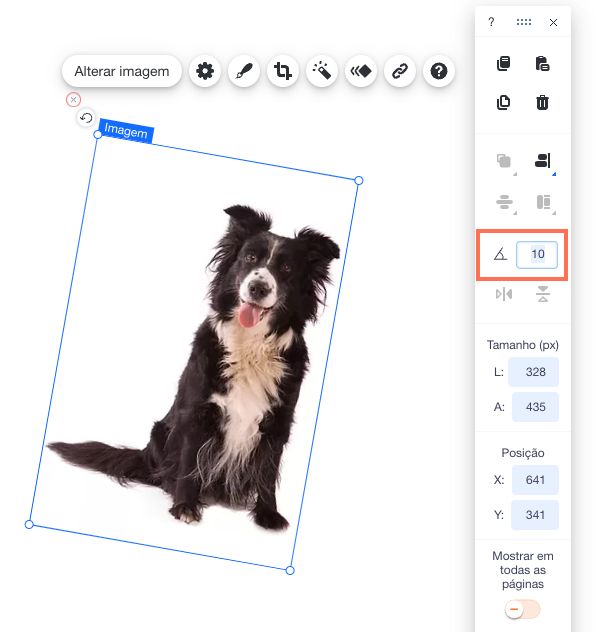Click the rotation angle input field
Screen dimensions: 596x632
click(537, 254)
